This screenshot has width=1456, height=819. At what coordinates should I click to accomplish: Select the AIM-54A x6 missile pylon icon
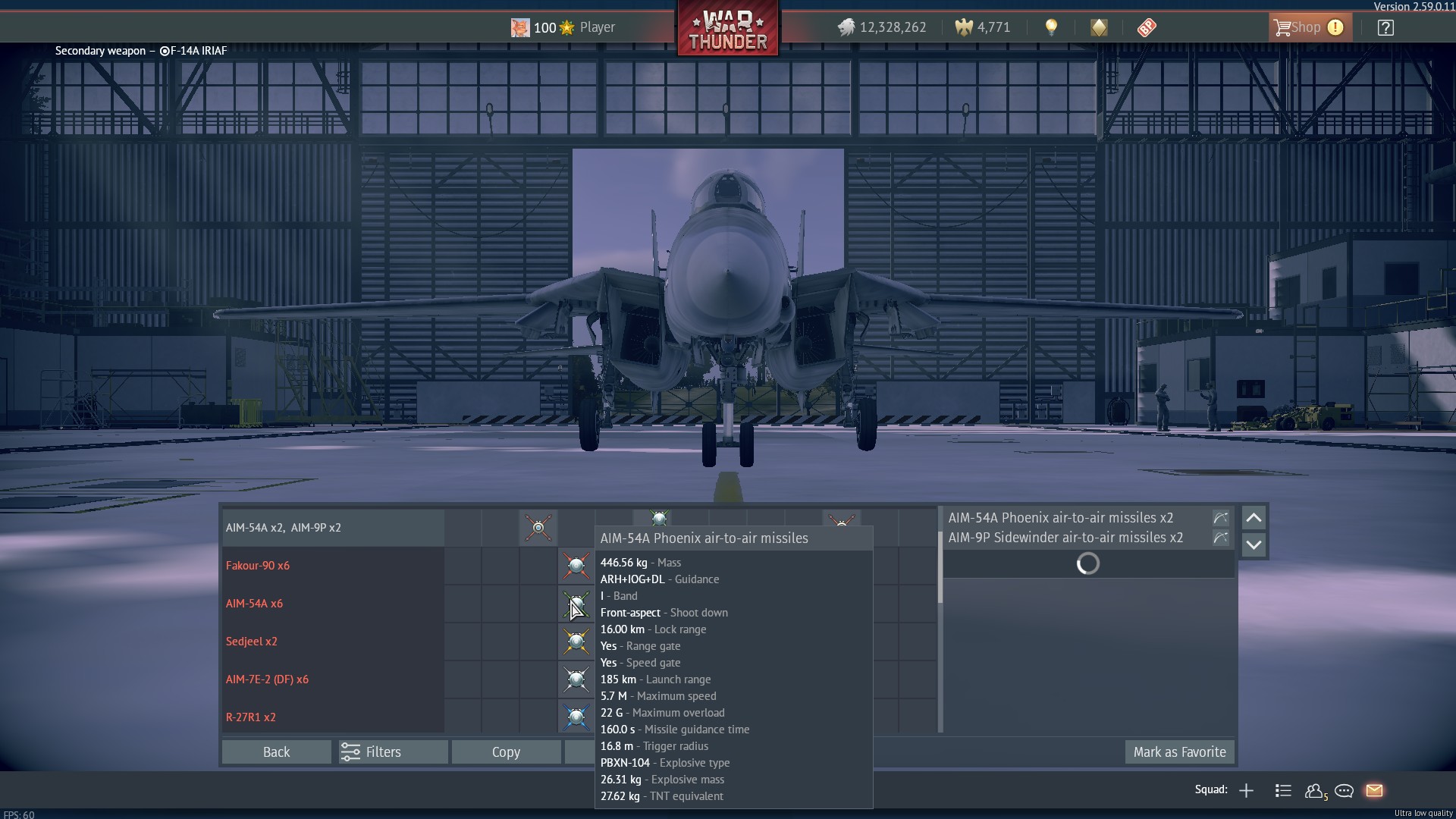pyautogui.click(x=576, y=604)
